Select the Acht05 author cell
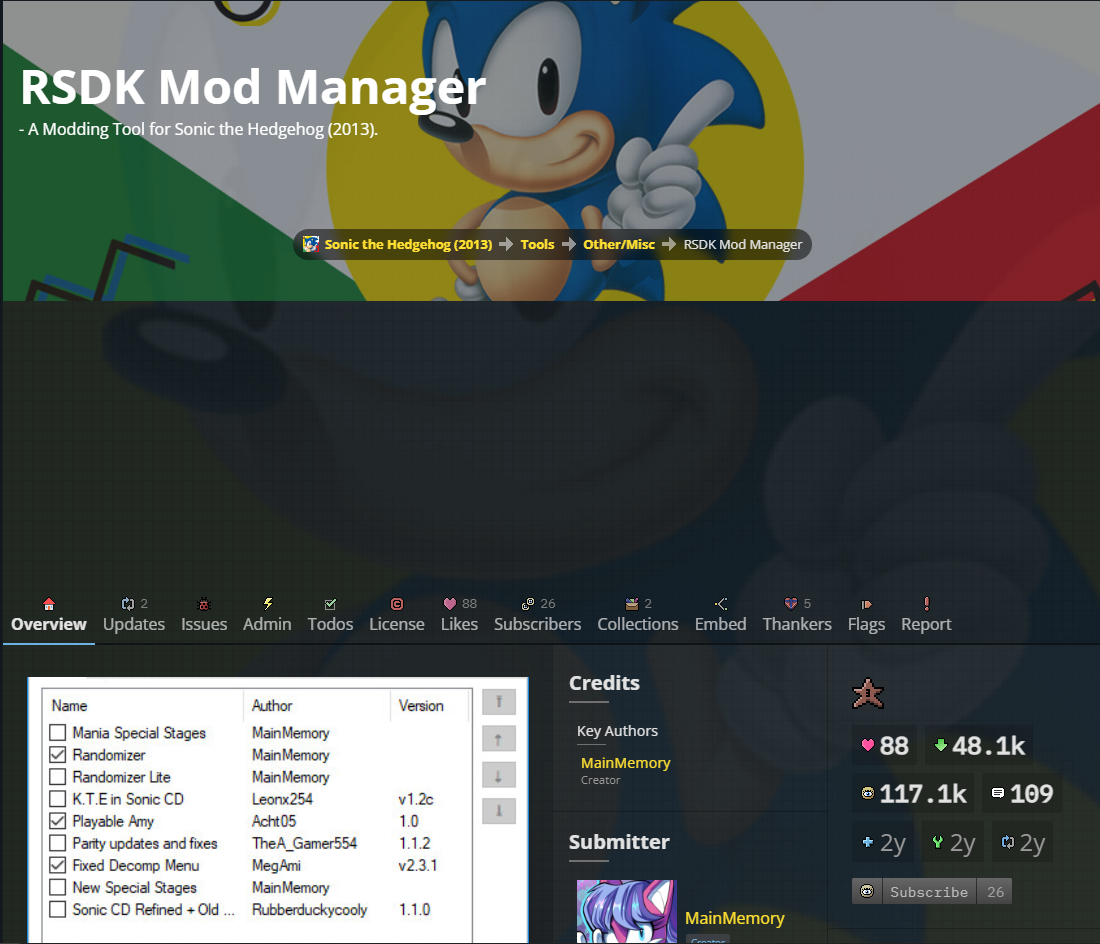This screenshot has height=944, width=1100. [x=274, y=821]
